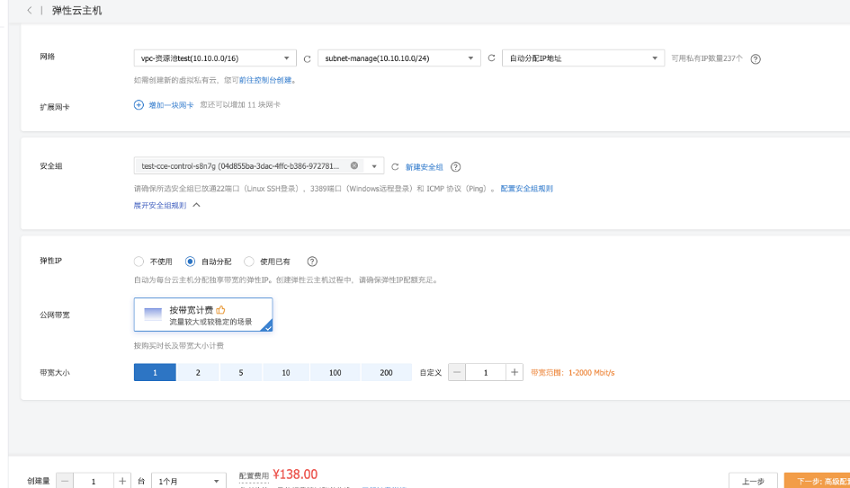Click the 上一步 button
850x488 pixels.
tap(752, 481)
